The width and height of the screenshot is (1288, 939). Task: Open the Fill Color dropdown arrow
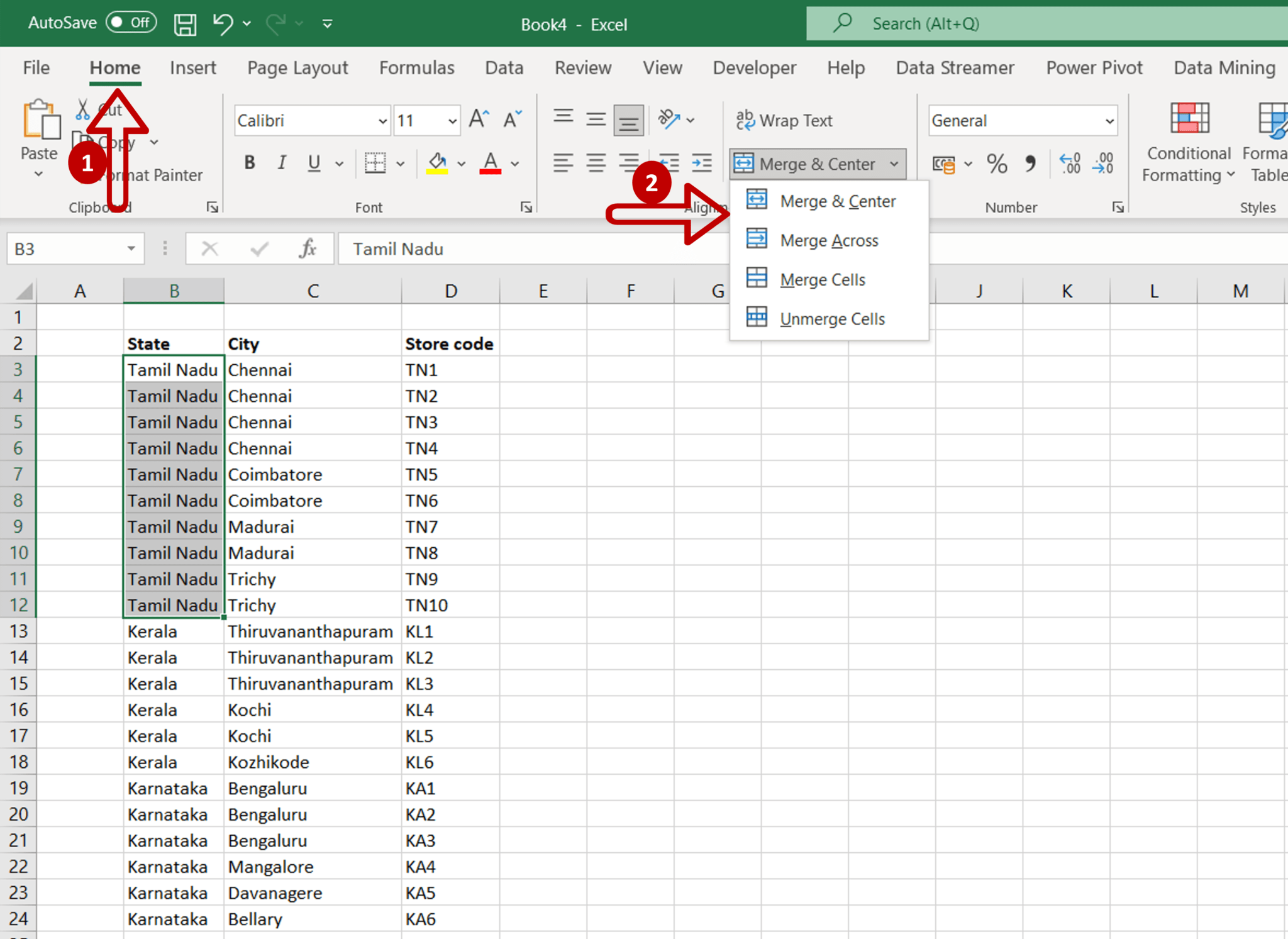(x=461, y=164)
